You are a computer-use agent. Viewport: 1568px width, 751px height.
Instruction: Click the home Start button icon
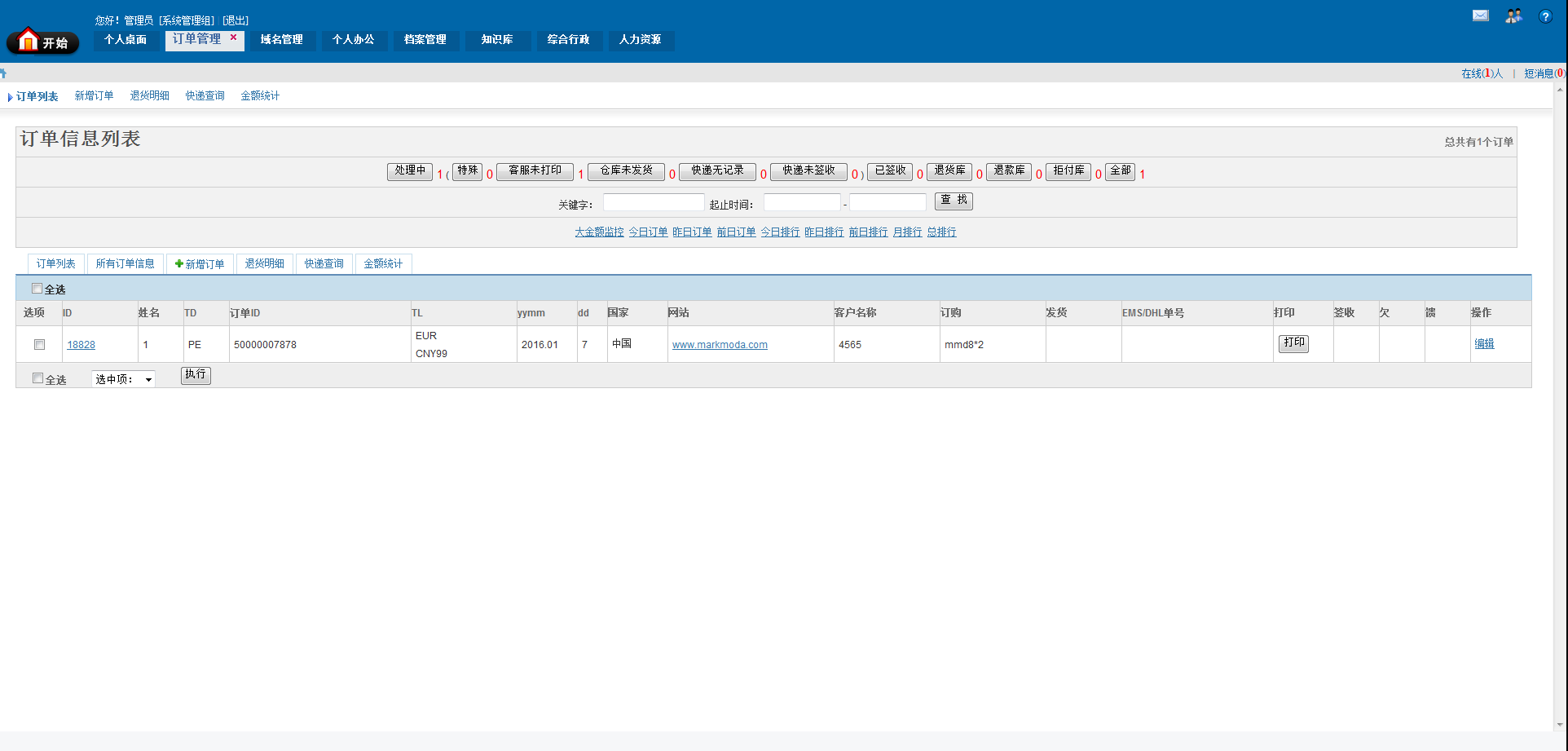[x=42, y=41]
